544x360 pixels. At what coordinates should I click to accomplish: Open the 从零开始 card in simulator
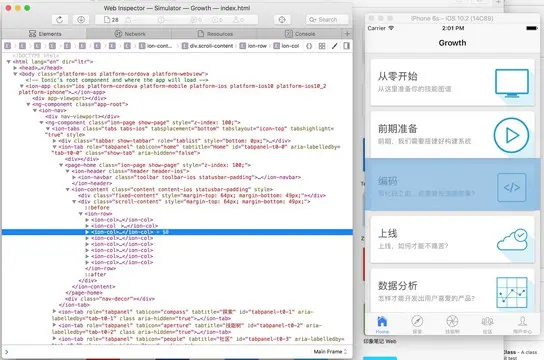452,82
